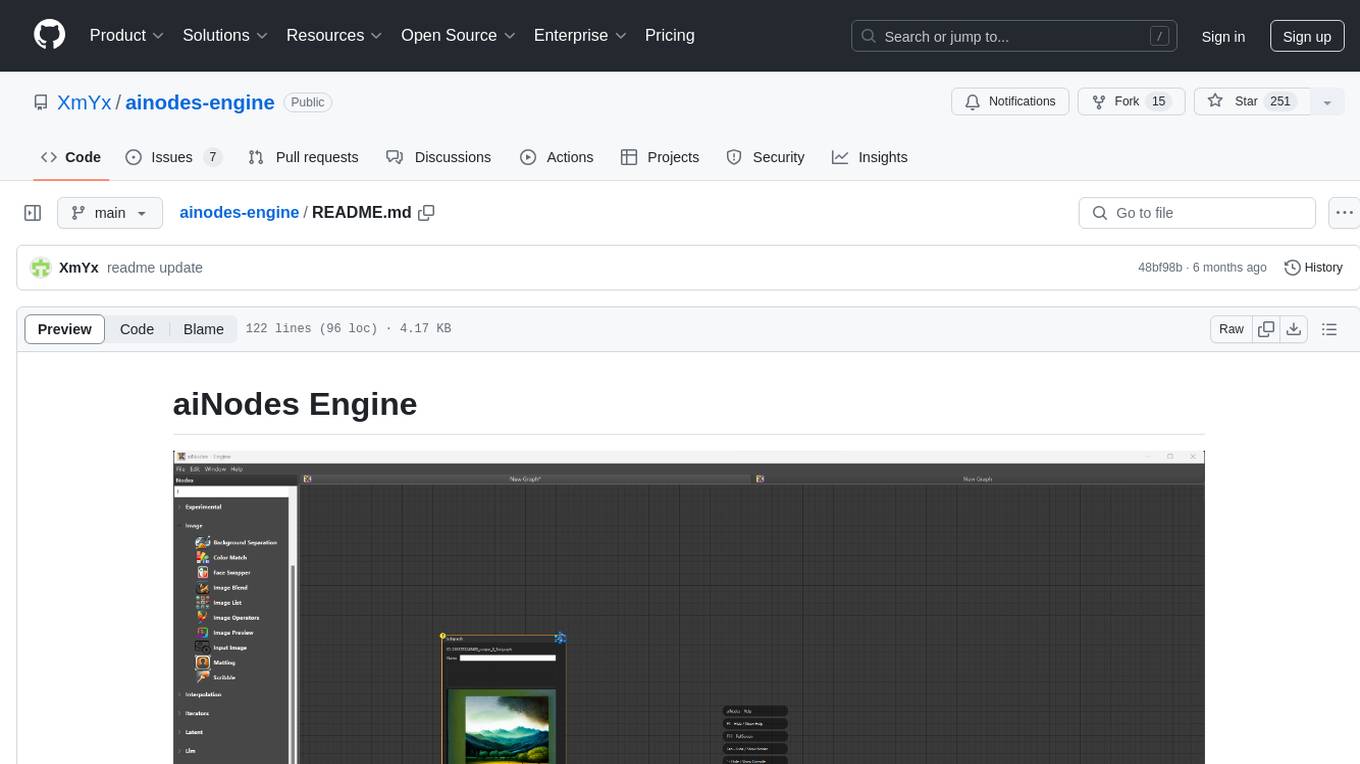Open the XmYx owner profile link
This screenshot has width=1360, height=764.
click(84, 102)
